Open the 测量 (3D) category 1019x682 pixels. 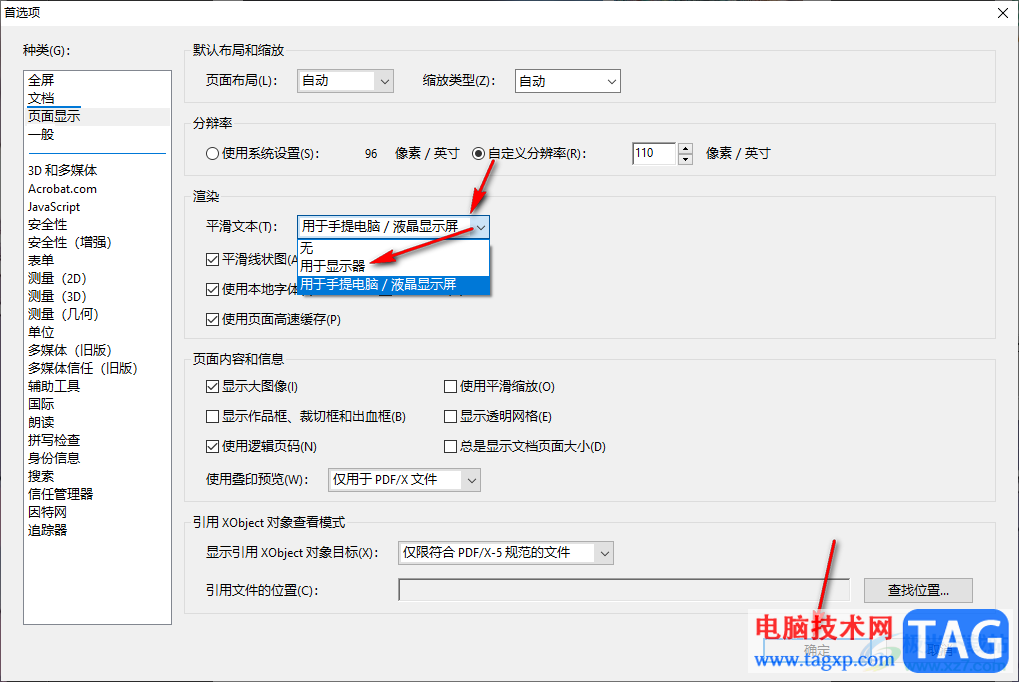coord(57,296)
